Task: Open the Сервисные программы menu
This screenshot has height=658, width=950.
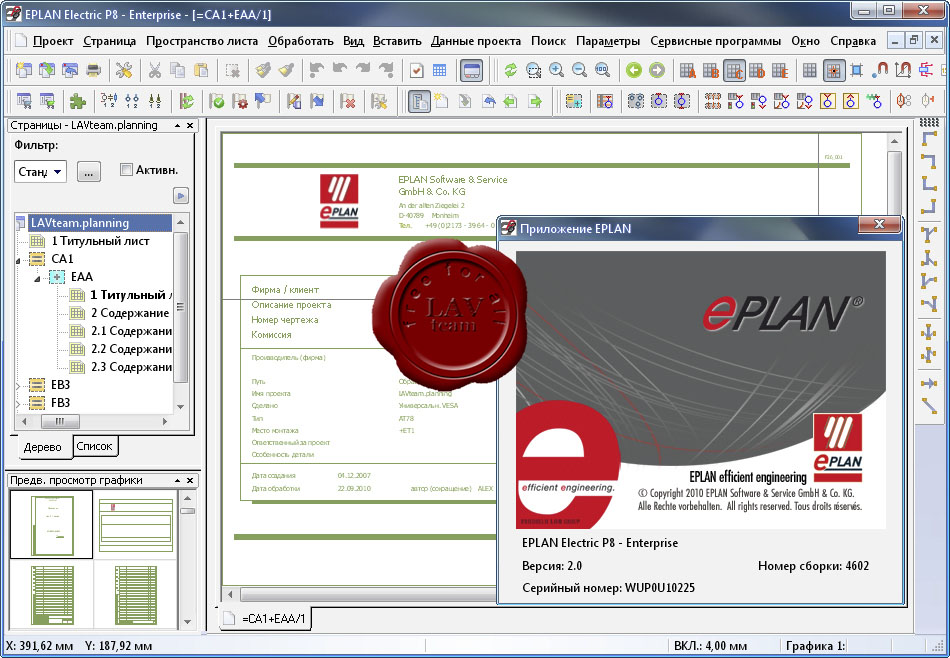Action: pos(716,41)
